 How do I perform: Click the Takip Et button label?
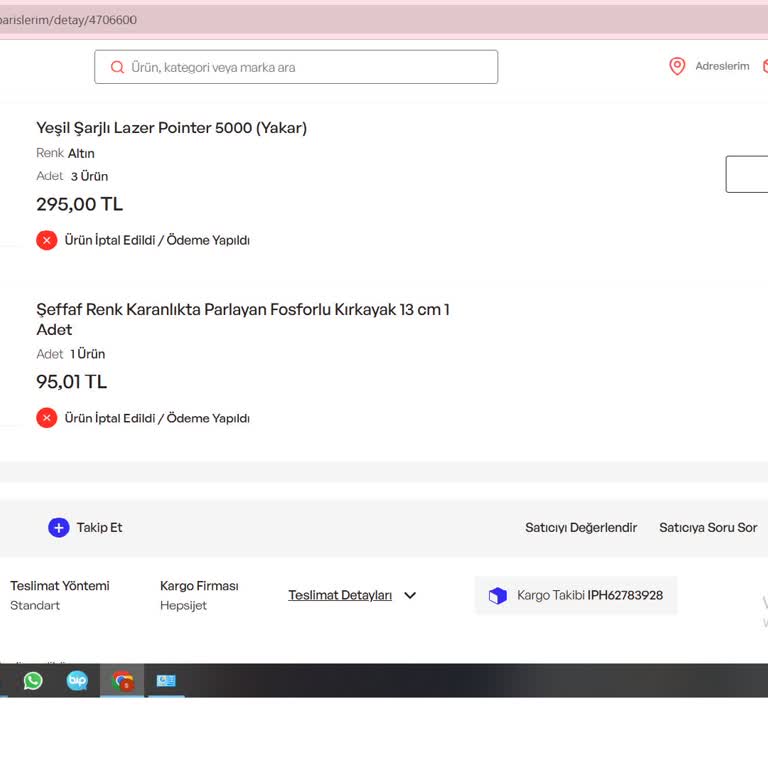[99, 527]
